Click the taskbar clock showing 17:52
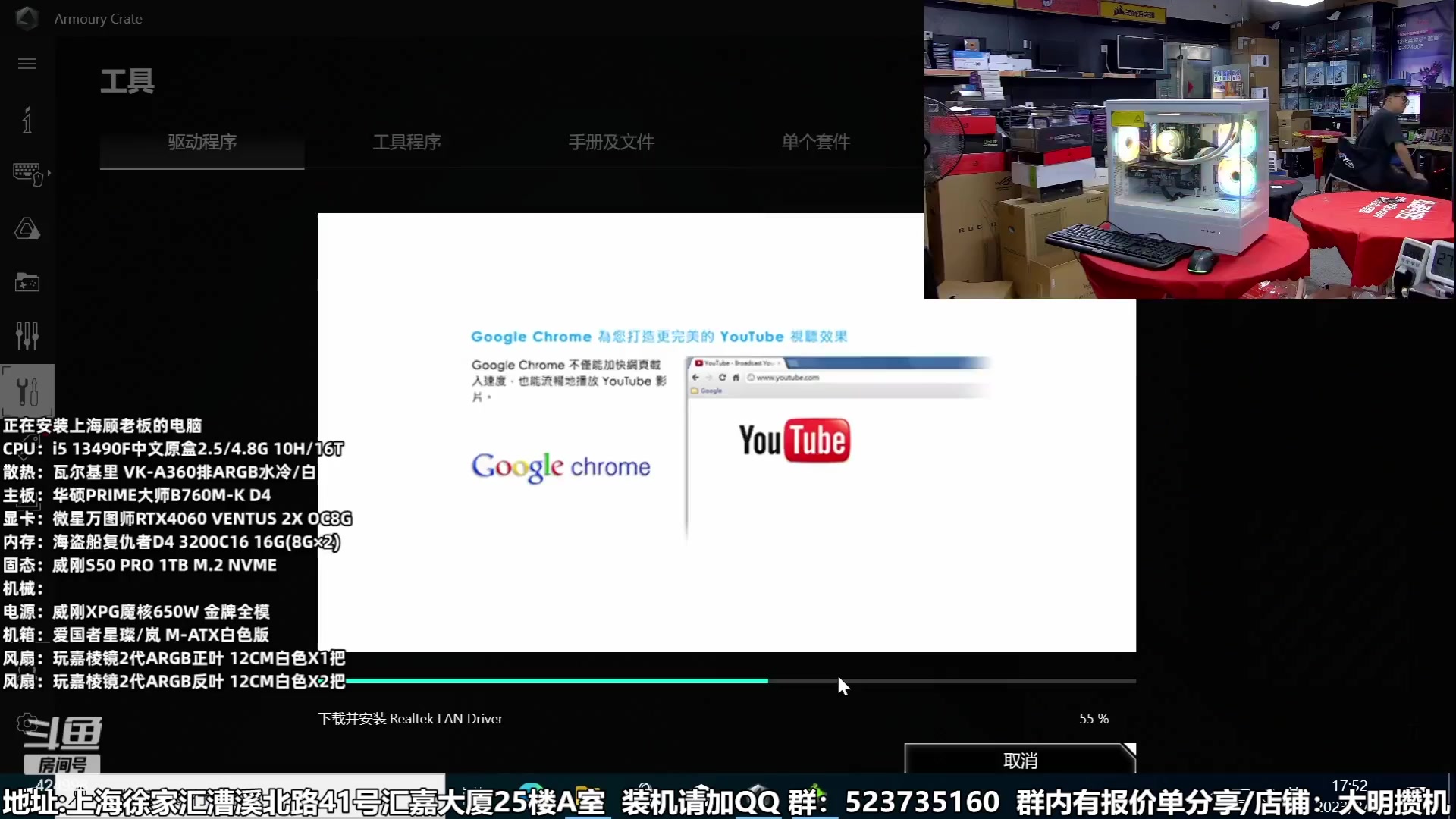 point(1349,786)
